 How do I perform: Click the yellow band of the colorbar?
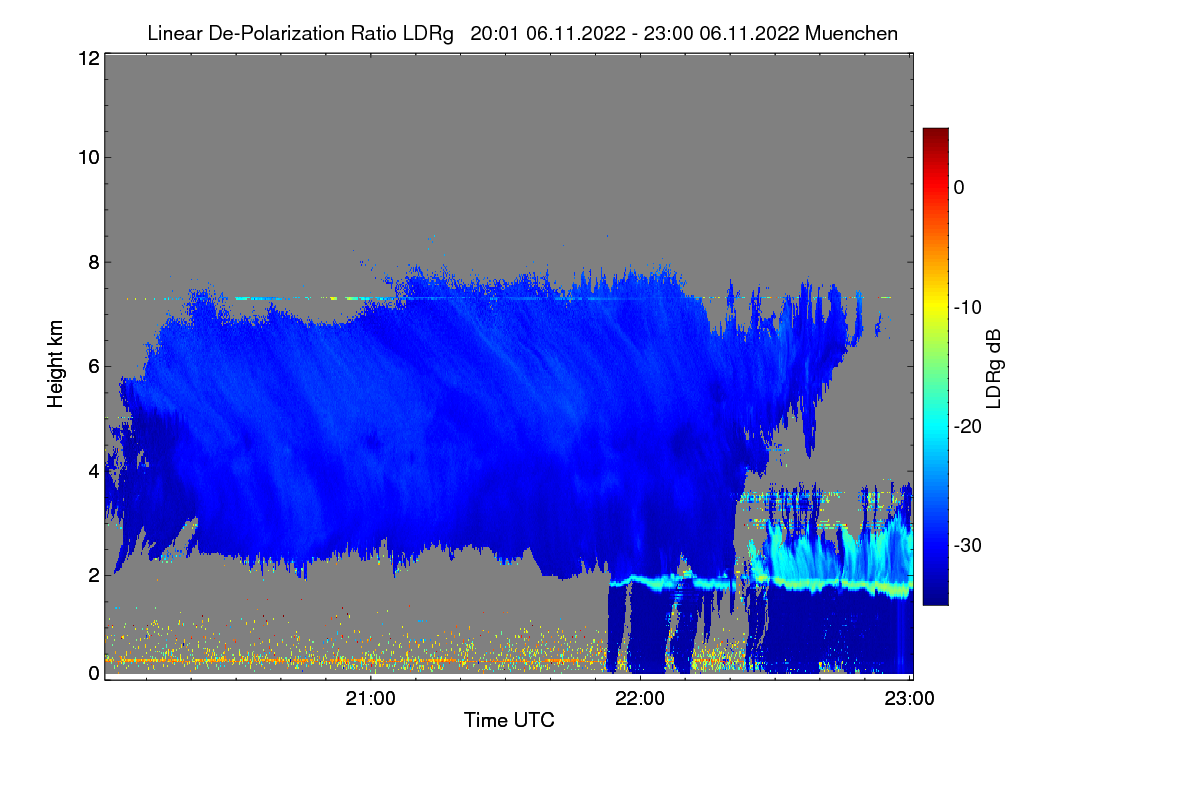(x=935, y=303)
